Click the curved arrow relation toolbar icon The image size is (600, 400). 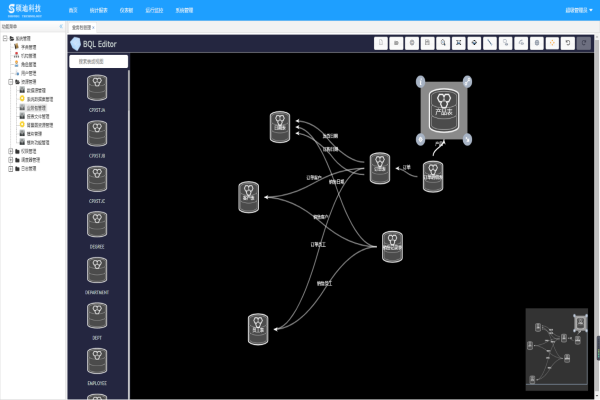click(x=521, y=43)
